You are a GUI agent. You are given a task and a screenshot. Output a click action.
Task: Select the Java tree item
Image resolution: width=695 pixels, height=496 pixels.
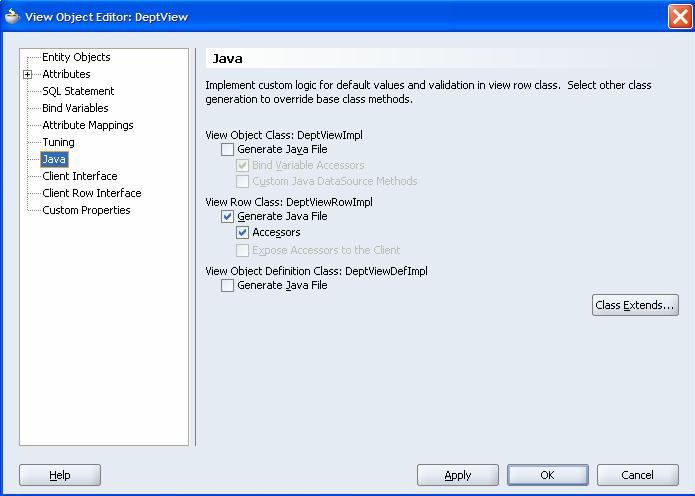tap(54, 159)
